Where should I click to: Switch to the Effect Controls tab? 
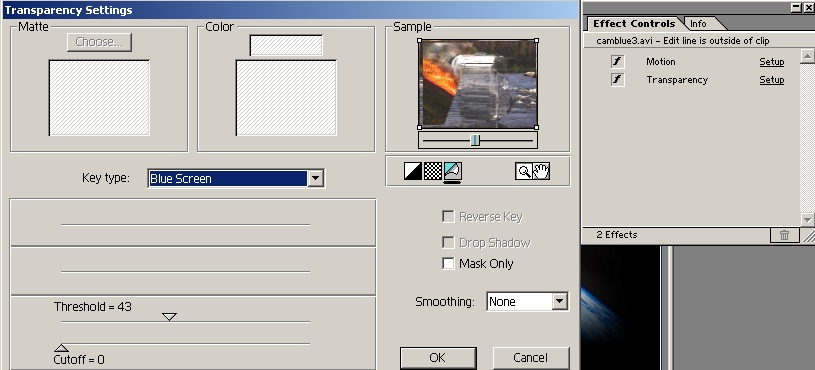(634, 23)
